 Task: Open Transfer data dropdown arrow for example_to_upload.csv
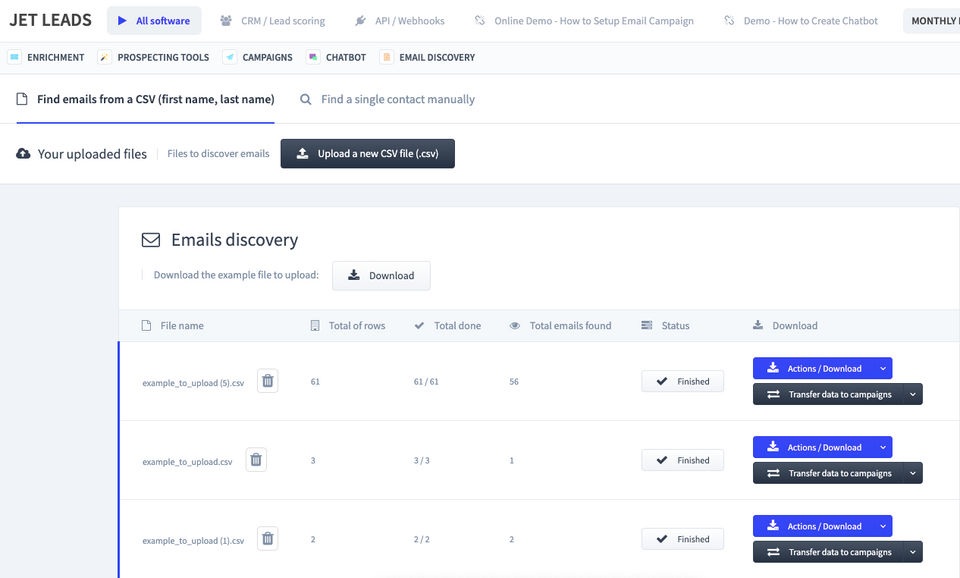[x=912, y=473]
